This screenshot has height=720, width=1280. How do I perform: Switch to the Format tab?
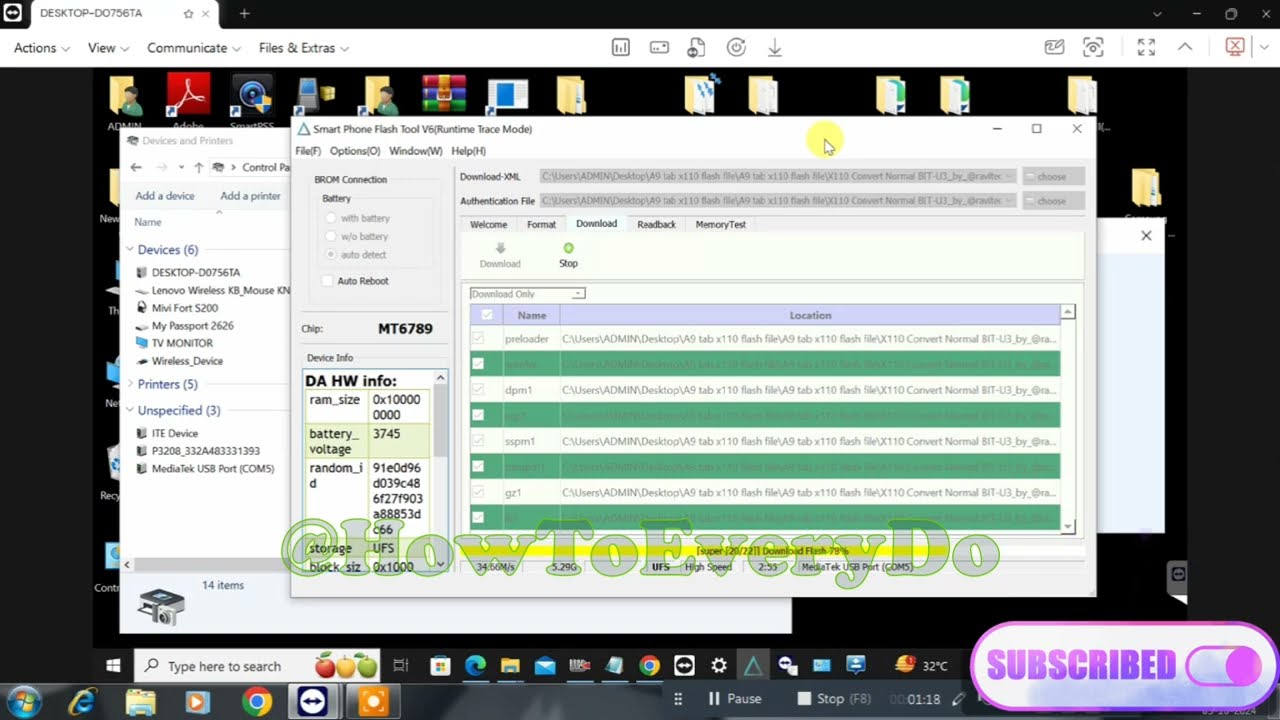point(541,225)
